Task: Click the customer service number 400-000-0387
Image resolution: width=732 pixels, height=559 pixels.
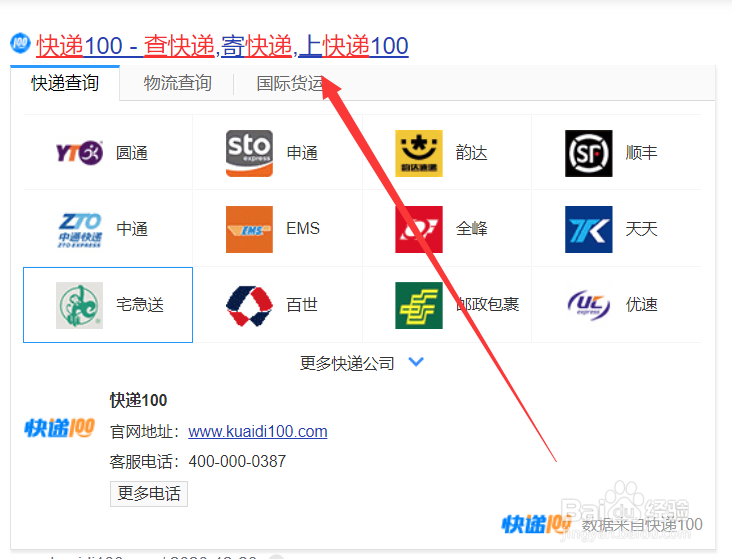Action: coord(237,462)
